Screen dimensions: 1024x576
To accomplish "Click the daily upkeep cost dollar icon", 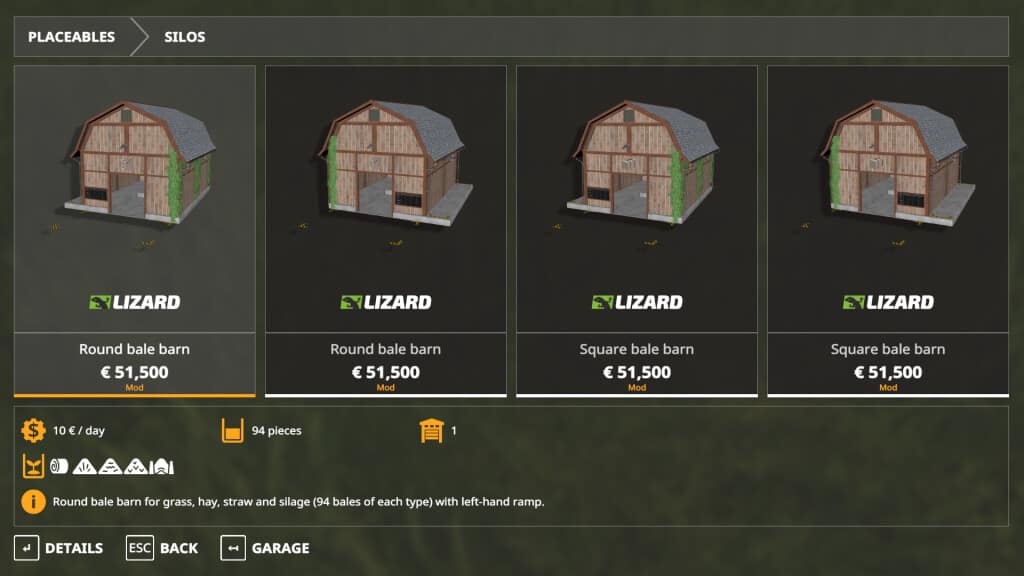I will [x=33, y=430].
